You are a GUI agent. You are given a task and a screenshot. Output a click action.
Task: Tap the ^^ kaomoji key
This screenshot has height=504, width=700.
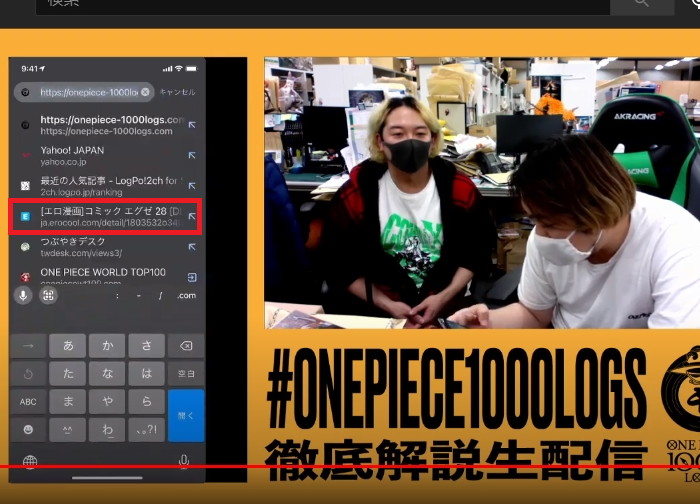coord(68,429)
